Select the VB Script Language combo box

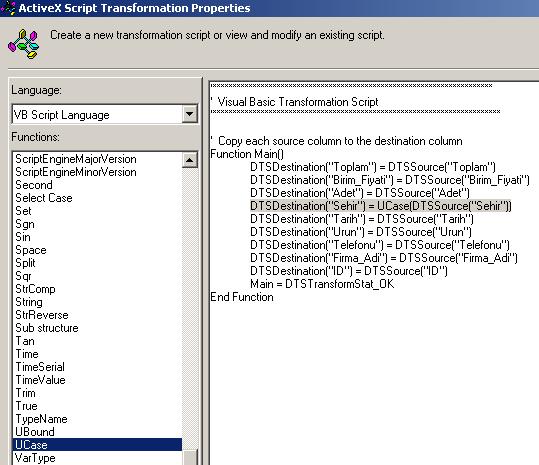point(104,114)
